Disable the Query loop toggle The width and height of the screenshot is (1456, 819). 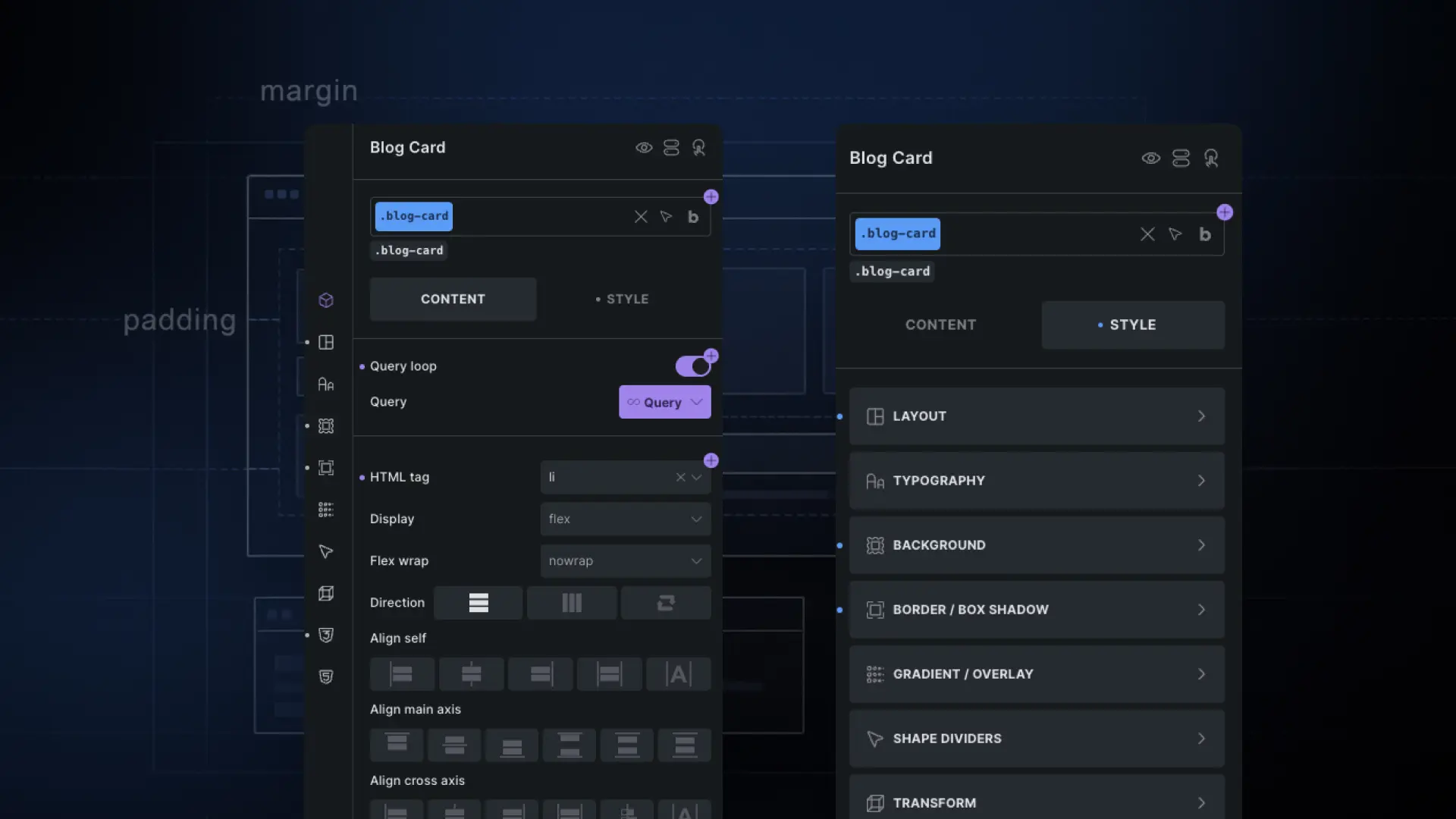coord(692,366)
